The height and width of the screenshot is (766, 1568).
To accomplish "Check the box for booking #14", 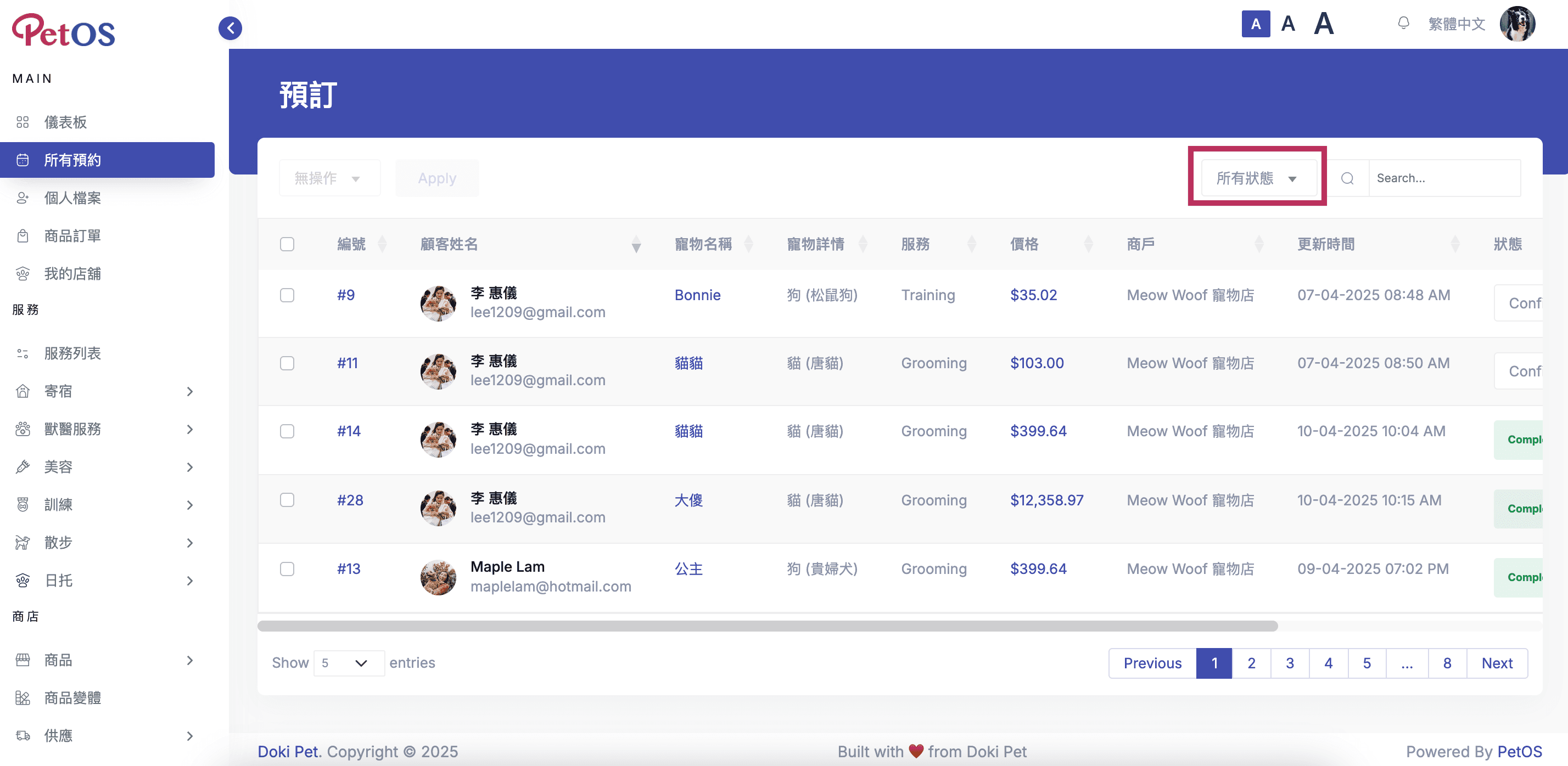I will click(x=287, y=431).
